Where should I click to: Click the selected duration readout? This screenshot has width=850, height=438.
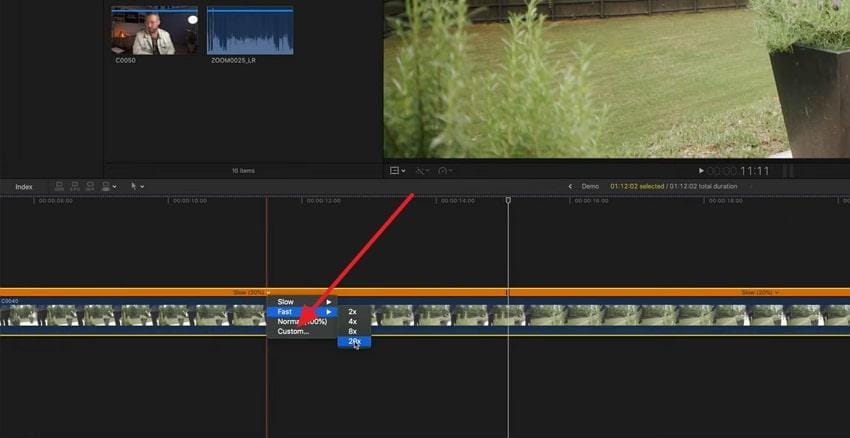[x=637, y=186]
